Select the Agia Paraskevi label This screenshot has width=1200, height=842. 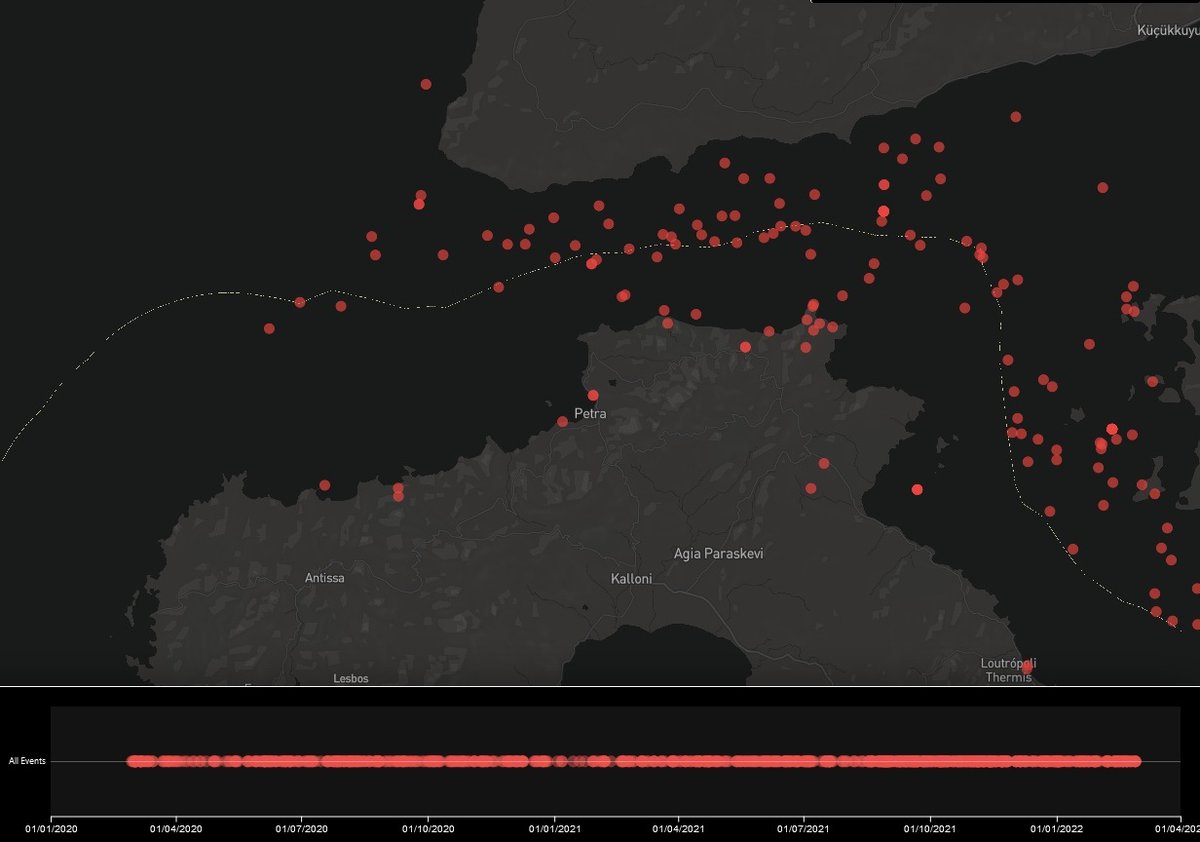pos(719,553)
